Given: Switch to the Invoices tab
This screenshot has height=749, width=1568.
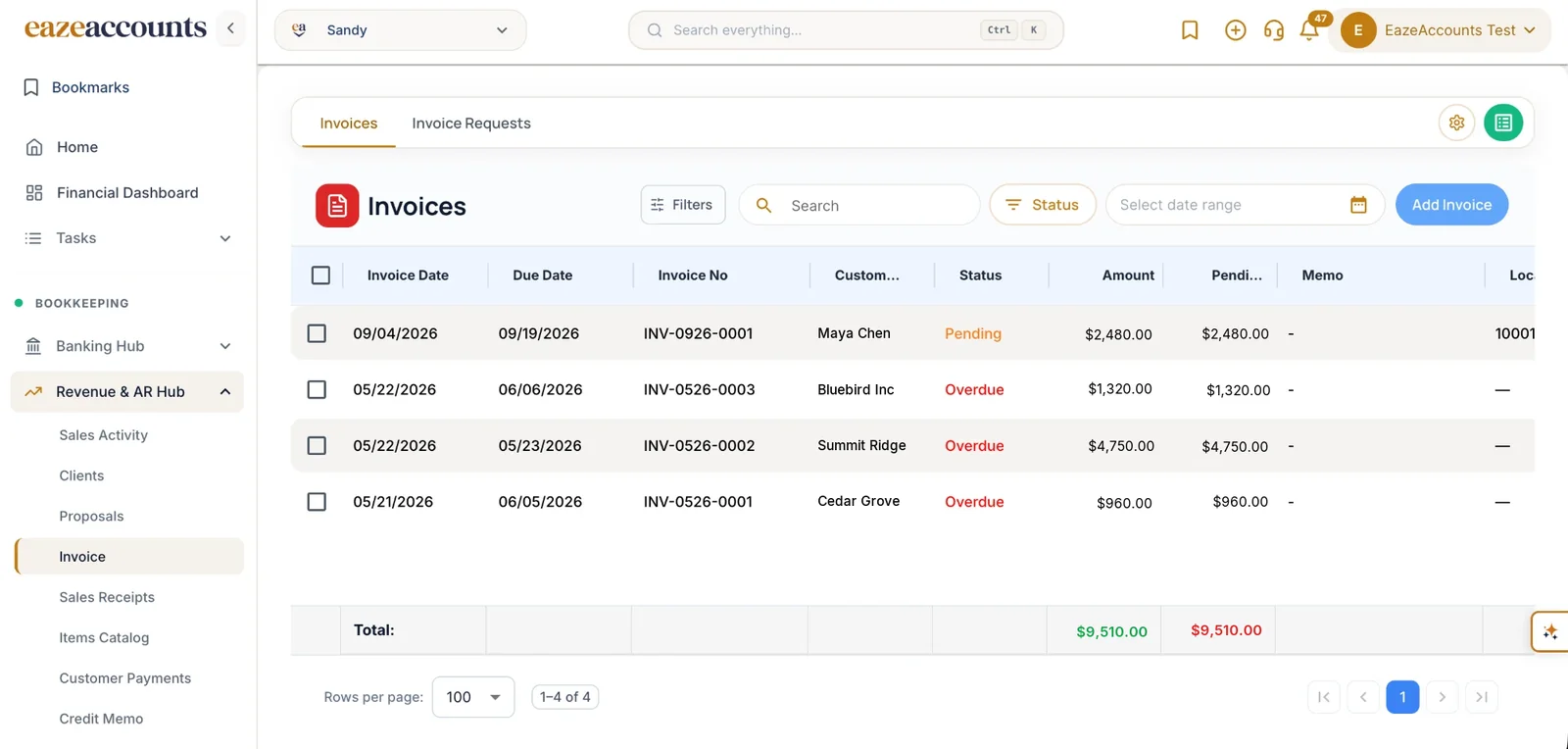Looking at the screenshot, I should click(349, 124).
